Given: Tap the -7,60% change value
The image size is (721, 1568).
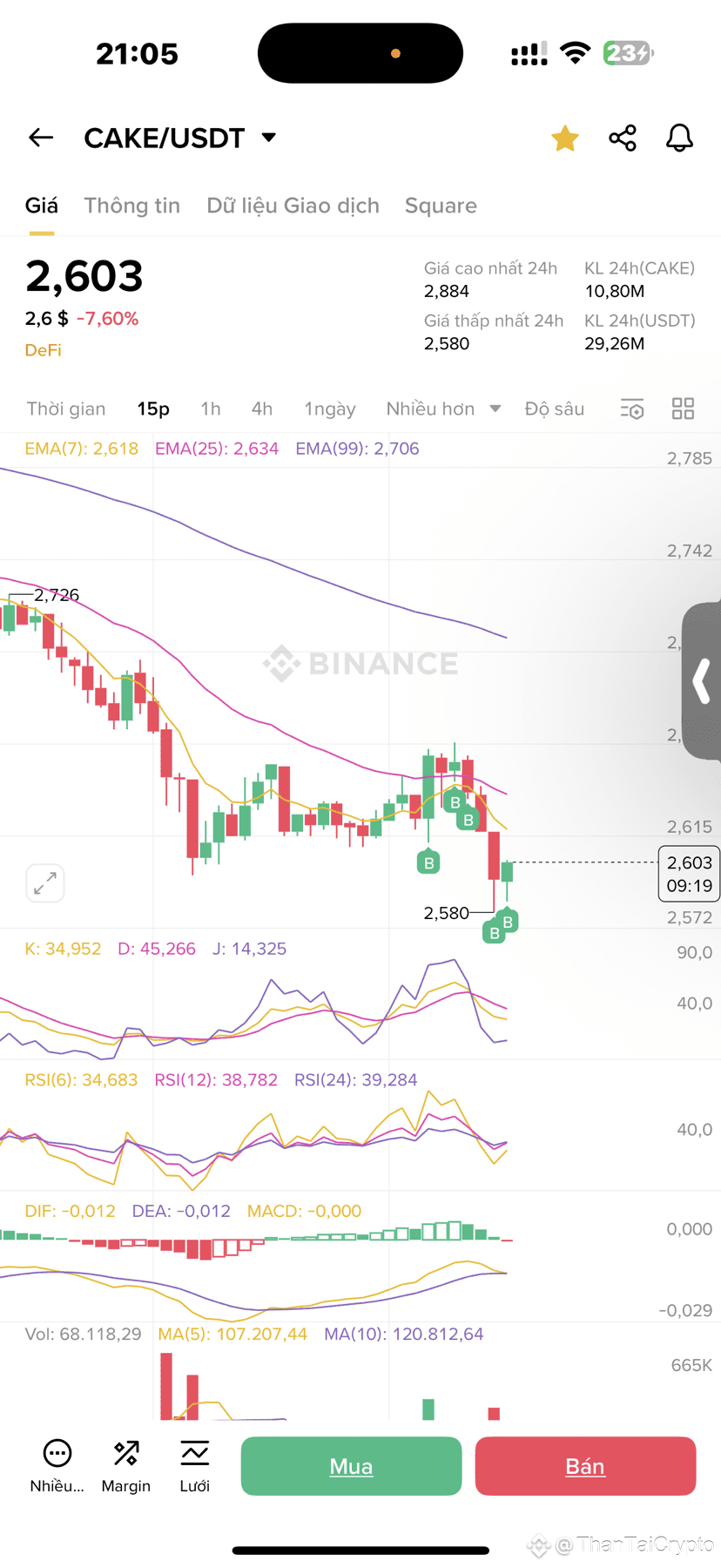Looking at the screenshot, I should click(107, 319).
